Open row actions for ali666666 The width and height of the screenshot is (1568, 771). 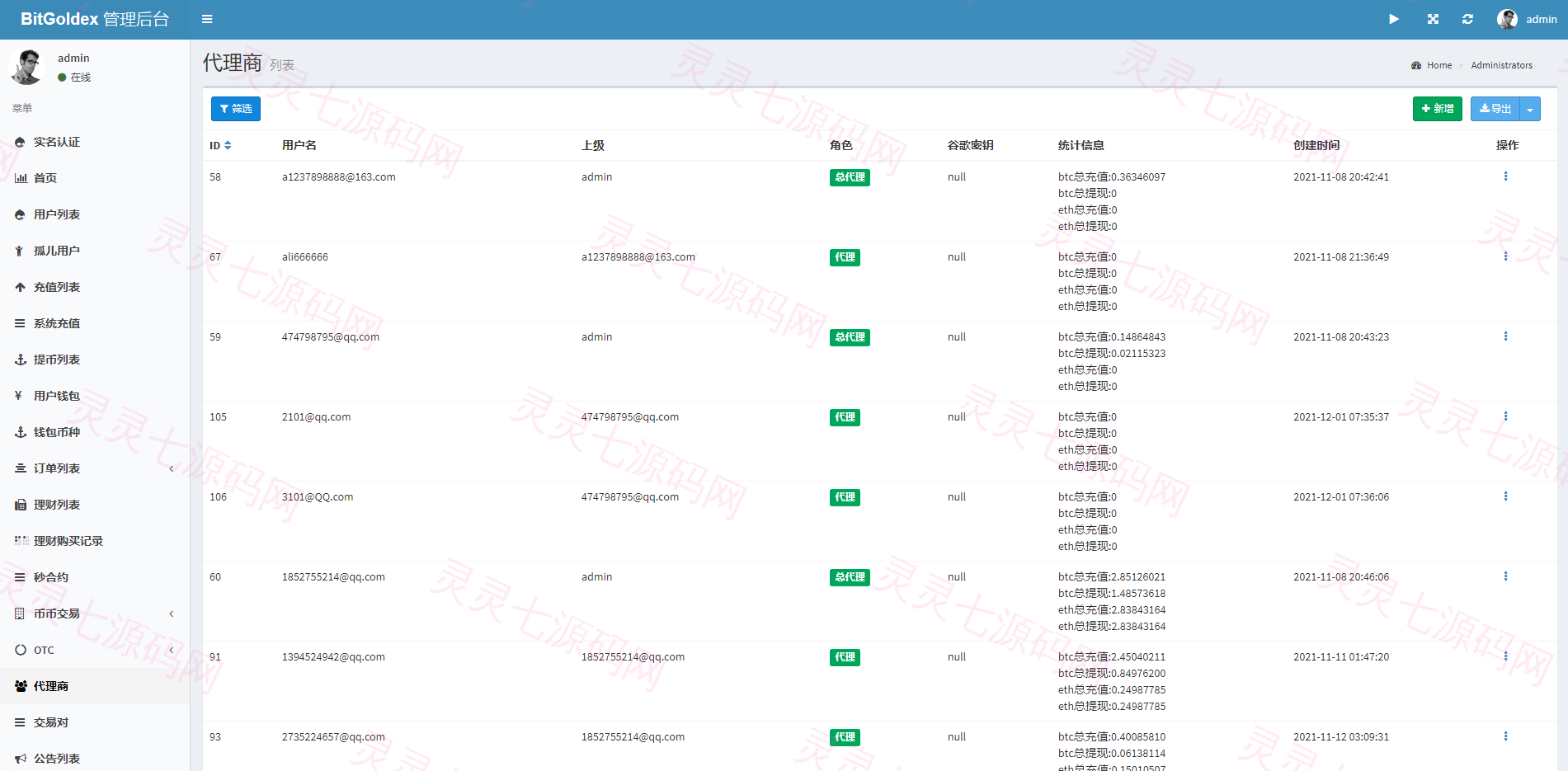click(1505, 256)
